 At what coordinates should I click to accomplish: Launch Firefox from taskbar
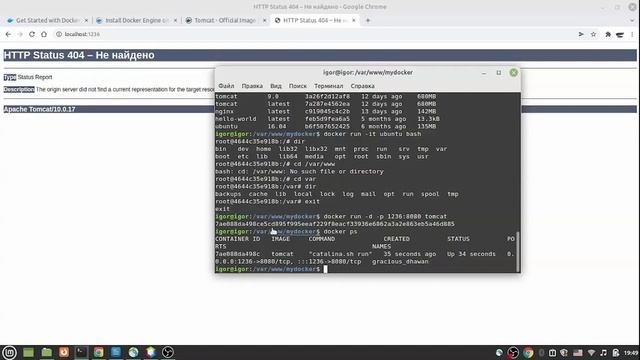pos(64,352)
